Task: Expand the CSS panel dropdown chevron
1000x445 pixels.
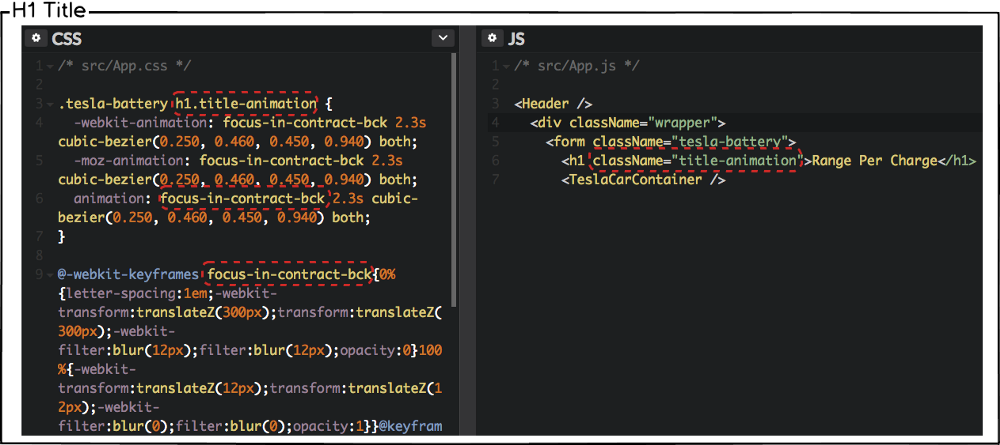Action: [442, 38]
